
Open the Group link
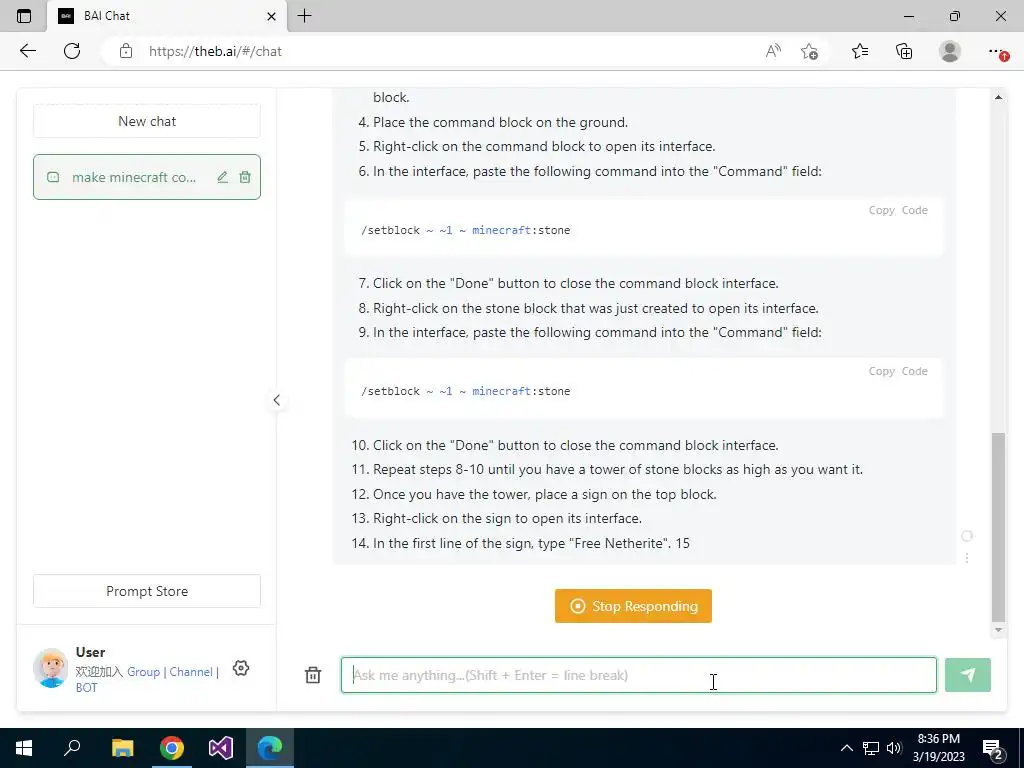(x=144, y=671)
